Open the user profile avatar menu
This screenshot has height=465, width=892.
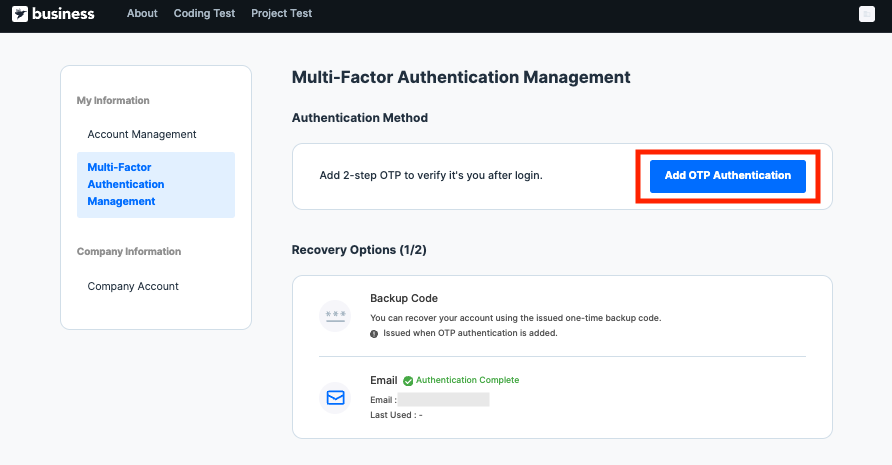(x=867, y=14)
